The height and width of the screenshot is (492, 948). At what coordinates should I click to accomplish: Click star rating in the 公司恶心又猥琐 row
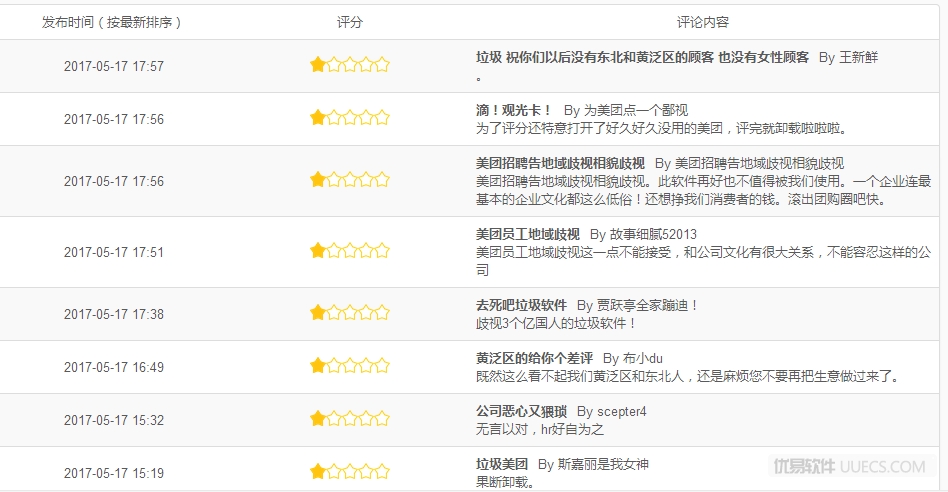point(349,418)
